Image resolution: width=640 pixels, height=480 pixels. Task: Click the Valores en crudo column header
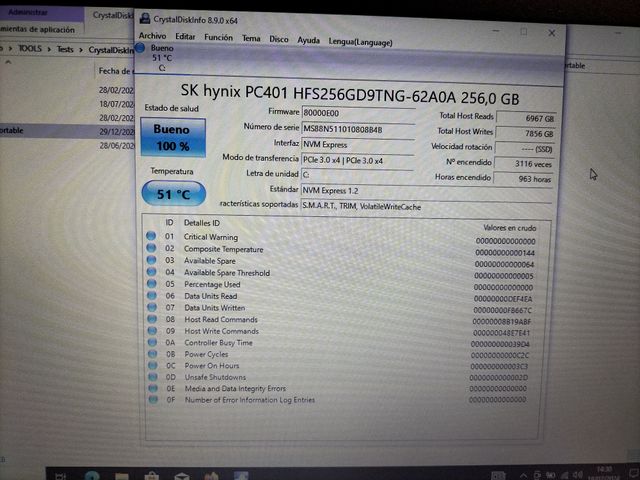coord(510,228)
